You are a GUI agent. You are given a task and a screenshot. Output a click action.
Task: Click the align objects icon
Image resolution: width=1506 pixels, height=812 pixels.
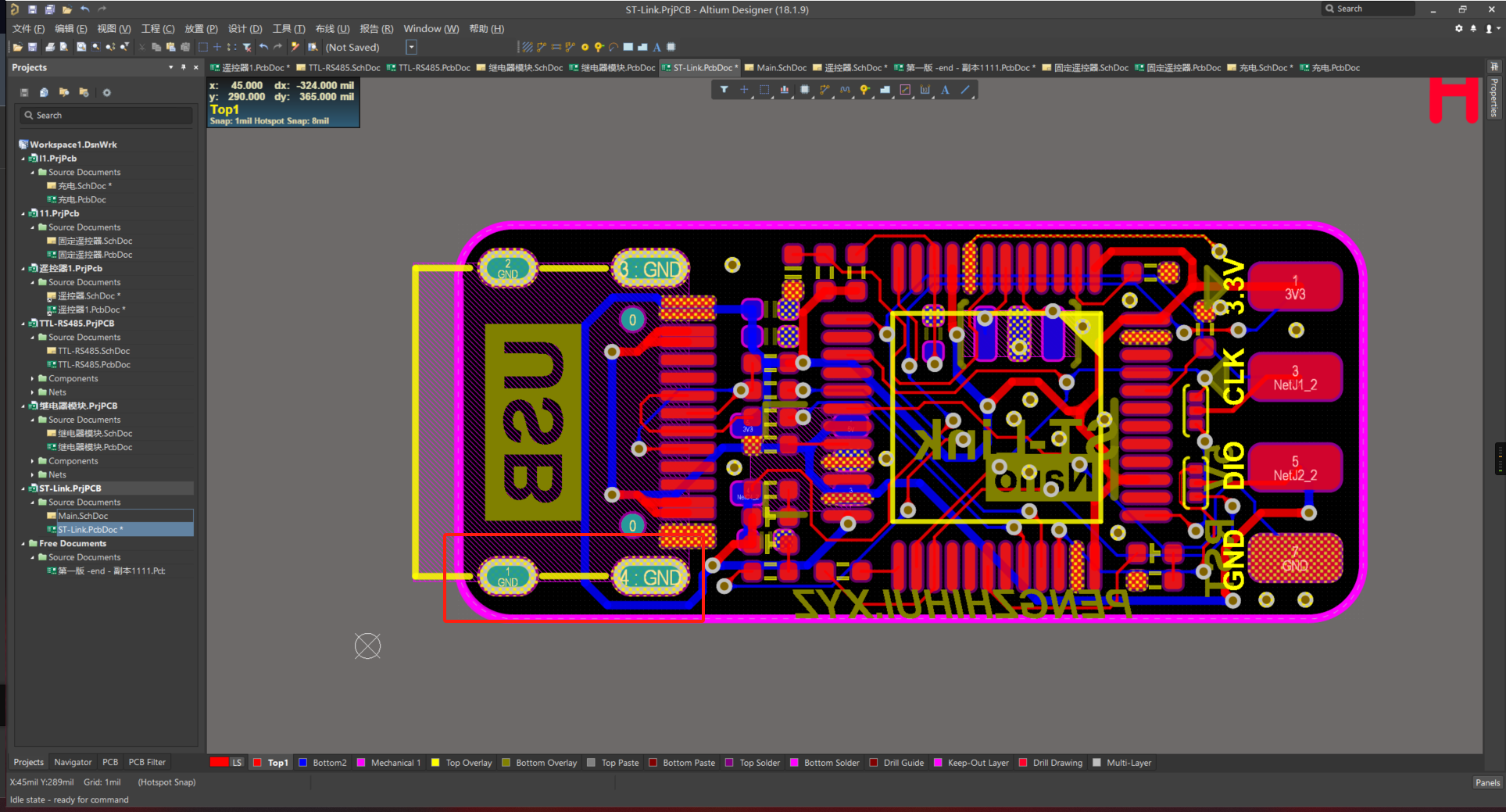coord(784,90)
